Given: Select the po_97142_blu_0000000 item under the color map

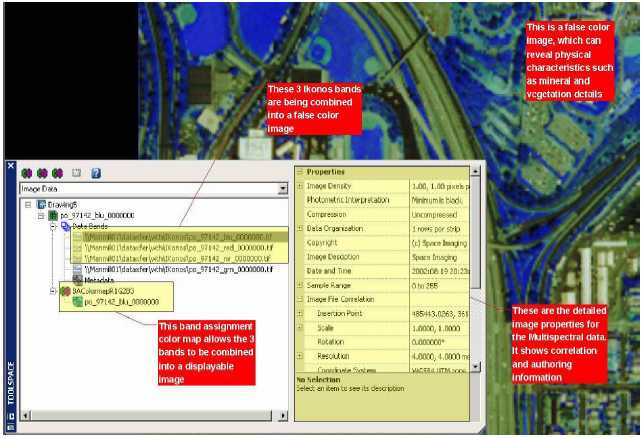Looking at the screenshot, I should (122, 302).
